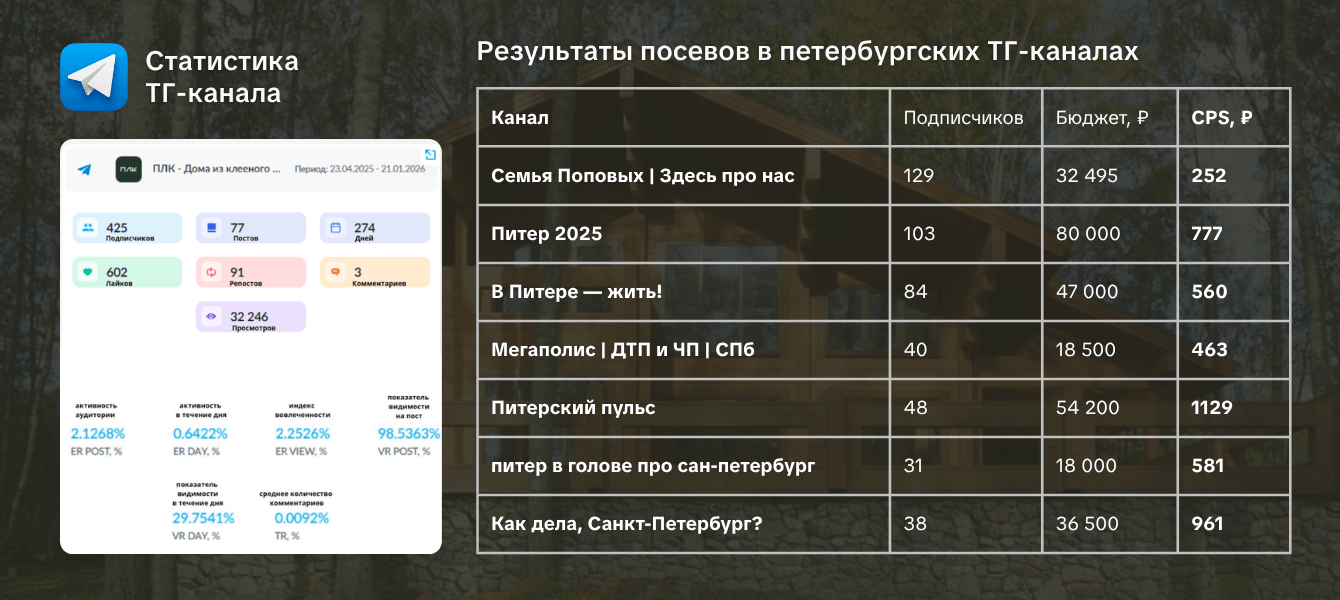This screenshot has width=1340, height=600.
Task: Select the ER POST 2.1268% value
Action: (x=98, y=434)
